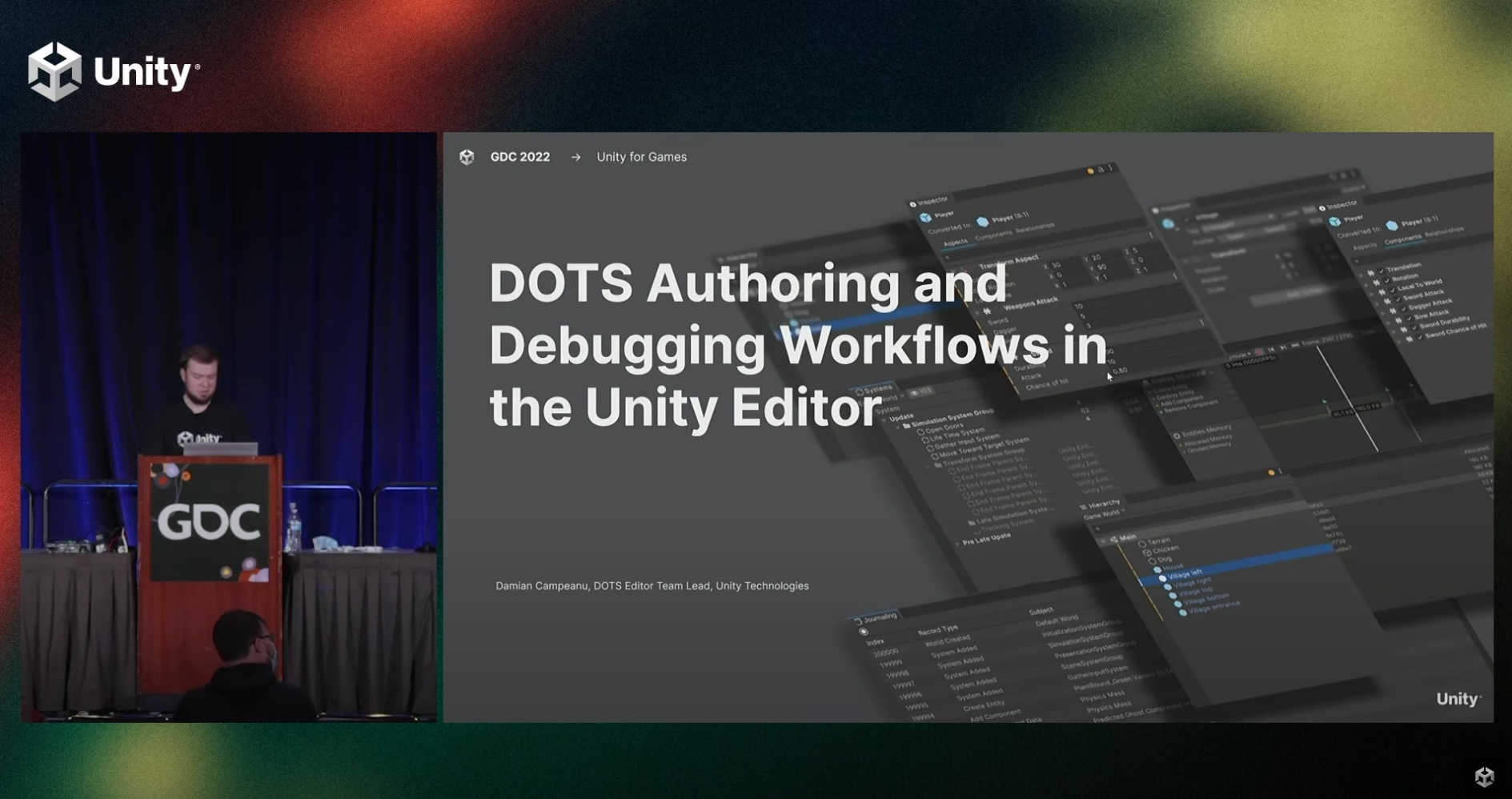Click the Unity for Games breadcrumb text
1512x799 pixels.
(x=640, y=157)
